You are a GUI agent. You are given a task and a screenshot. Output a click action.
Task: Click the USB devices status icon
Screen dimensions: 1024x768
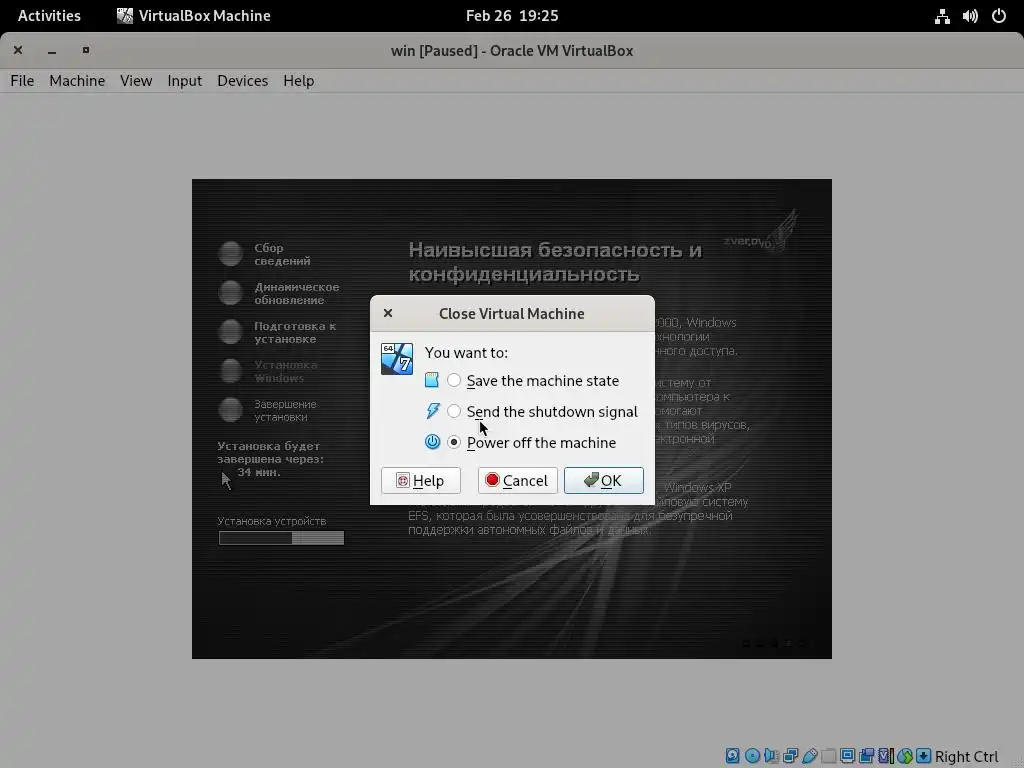(x=810, y=756)
